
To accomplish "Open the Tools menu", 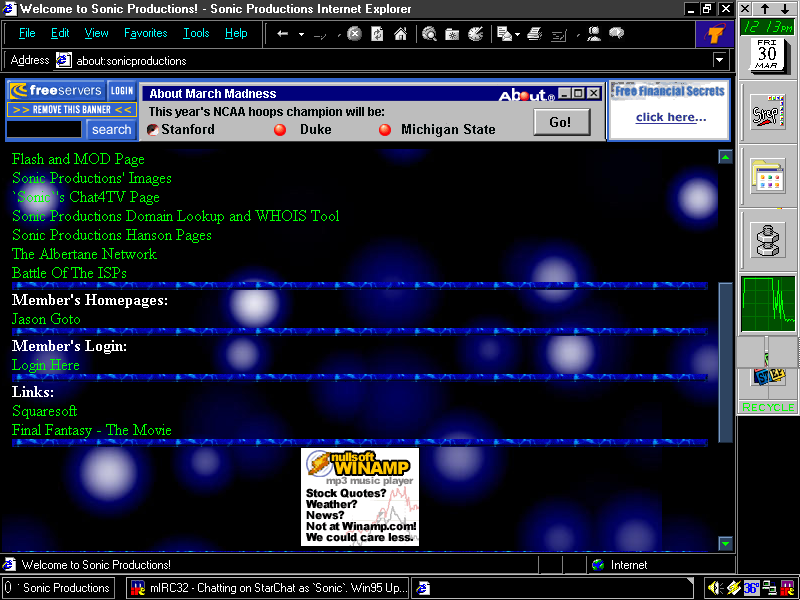I will click(196, 33).
